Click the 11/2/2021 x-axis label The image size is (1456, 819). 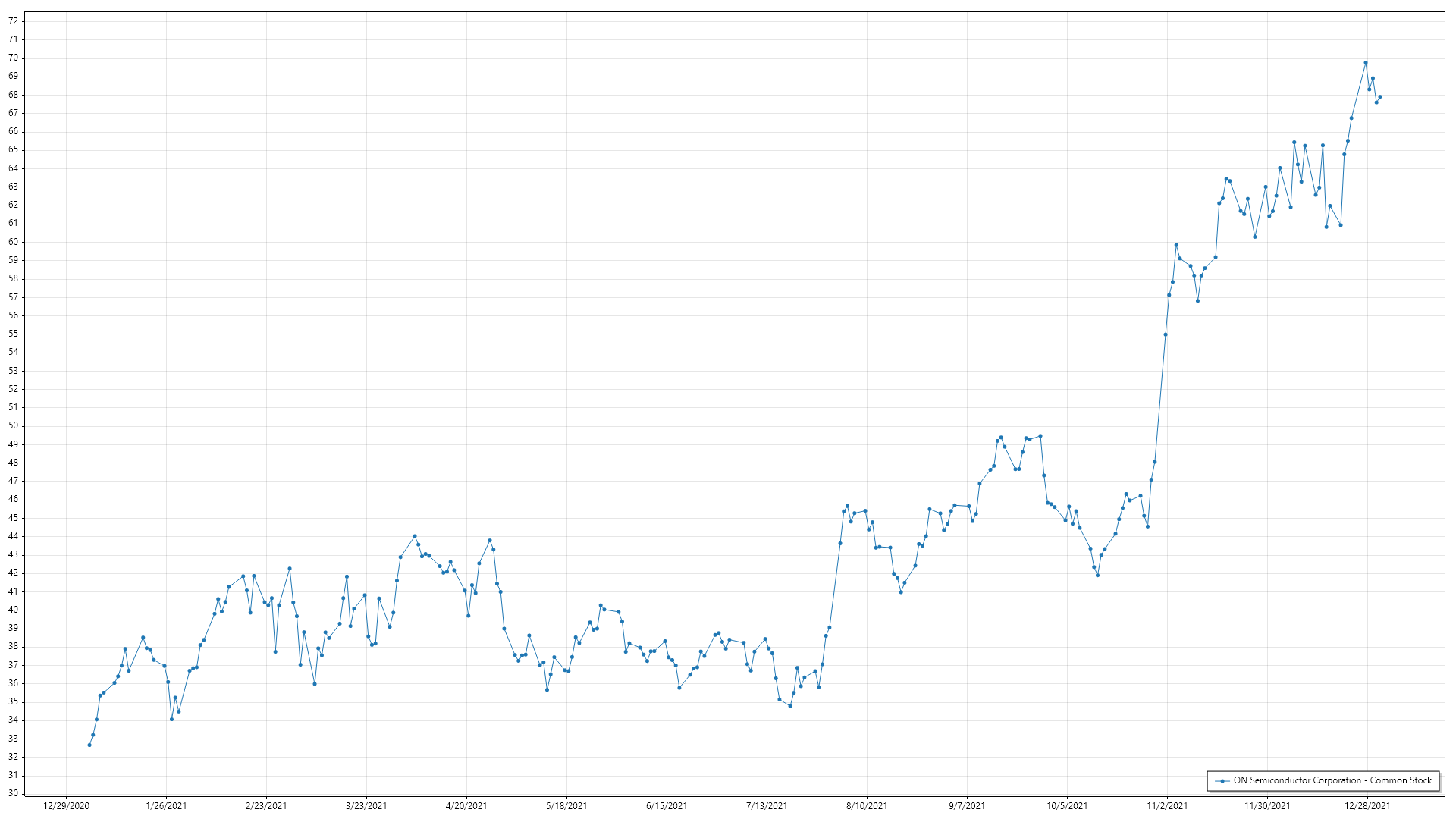[1167, 806]
